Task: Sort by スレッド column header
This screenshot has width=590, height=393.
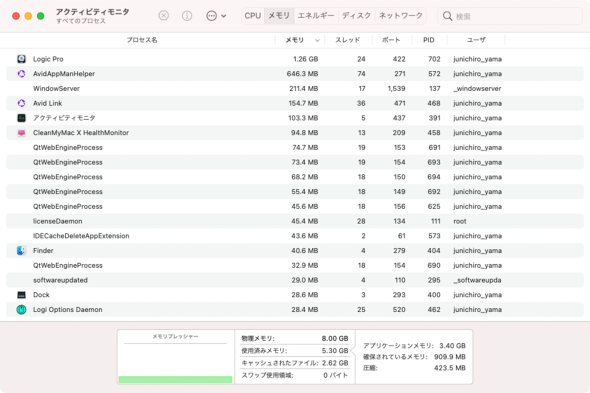Action: click(347, 40)
